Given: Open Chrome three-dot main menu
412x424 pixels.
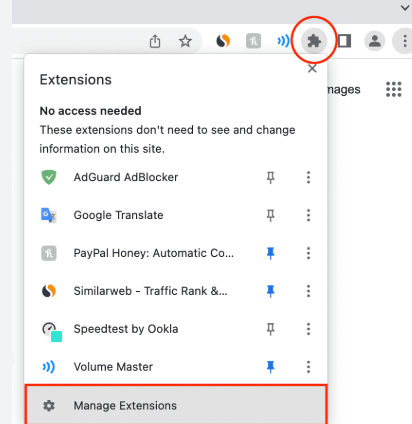Looking at the screenshot, I should coord(404,41).
